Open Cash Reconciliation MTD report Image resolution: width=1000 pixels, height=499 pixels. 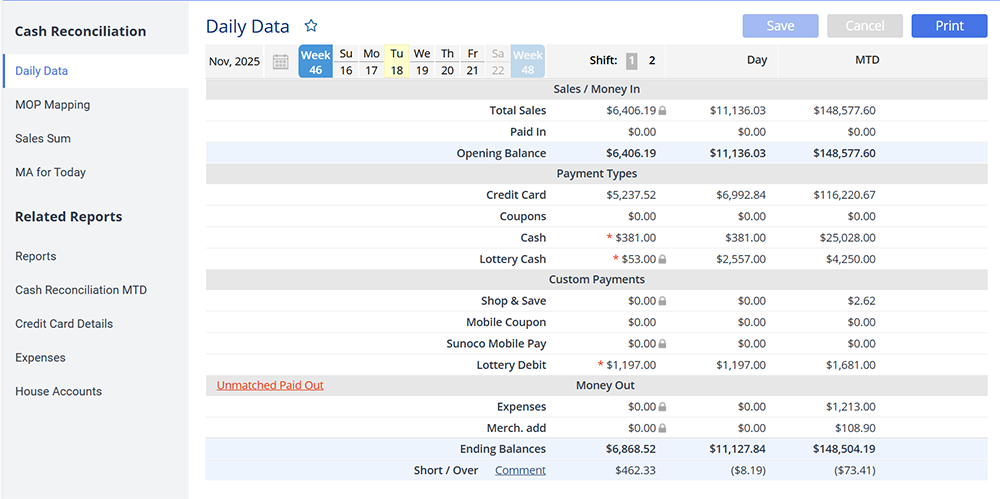coord(81,290)
